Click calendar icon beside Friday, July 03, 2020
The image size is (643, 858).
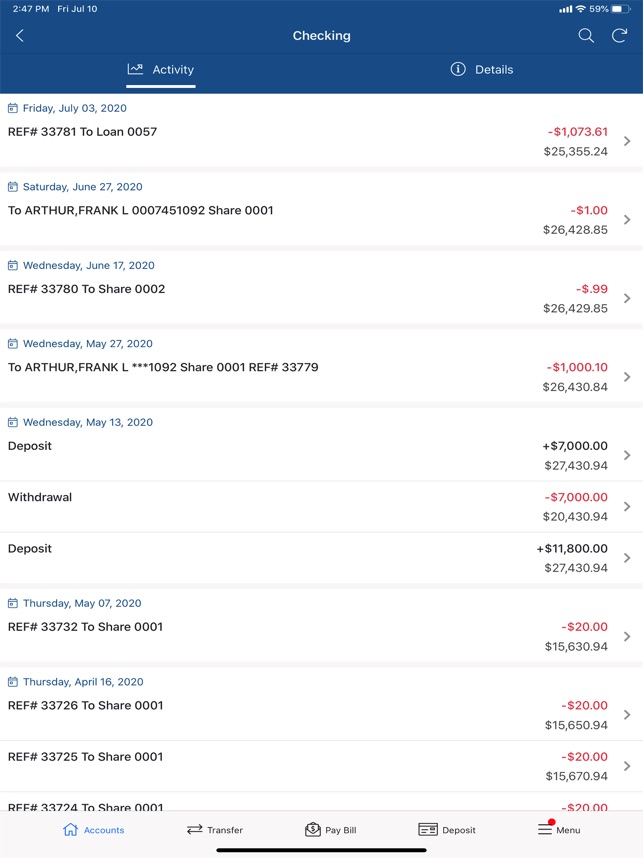point(13,108)
